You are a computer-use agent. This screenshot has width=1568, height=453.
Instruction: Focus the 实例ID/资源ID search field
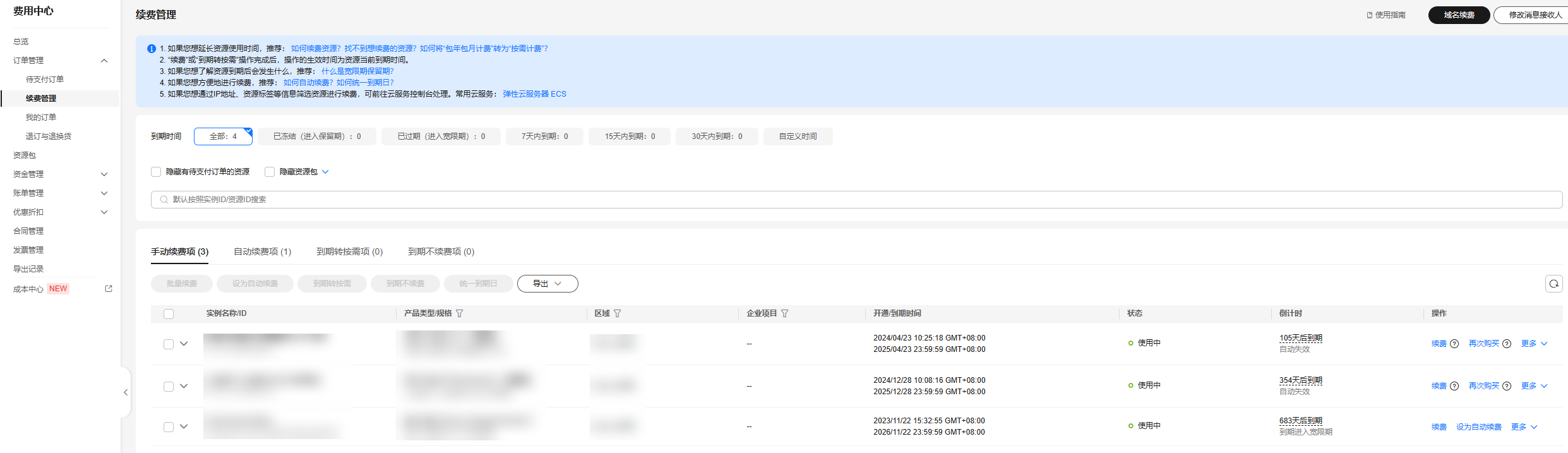coord(856,200)
